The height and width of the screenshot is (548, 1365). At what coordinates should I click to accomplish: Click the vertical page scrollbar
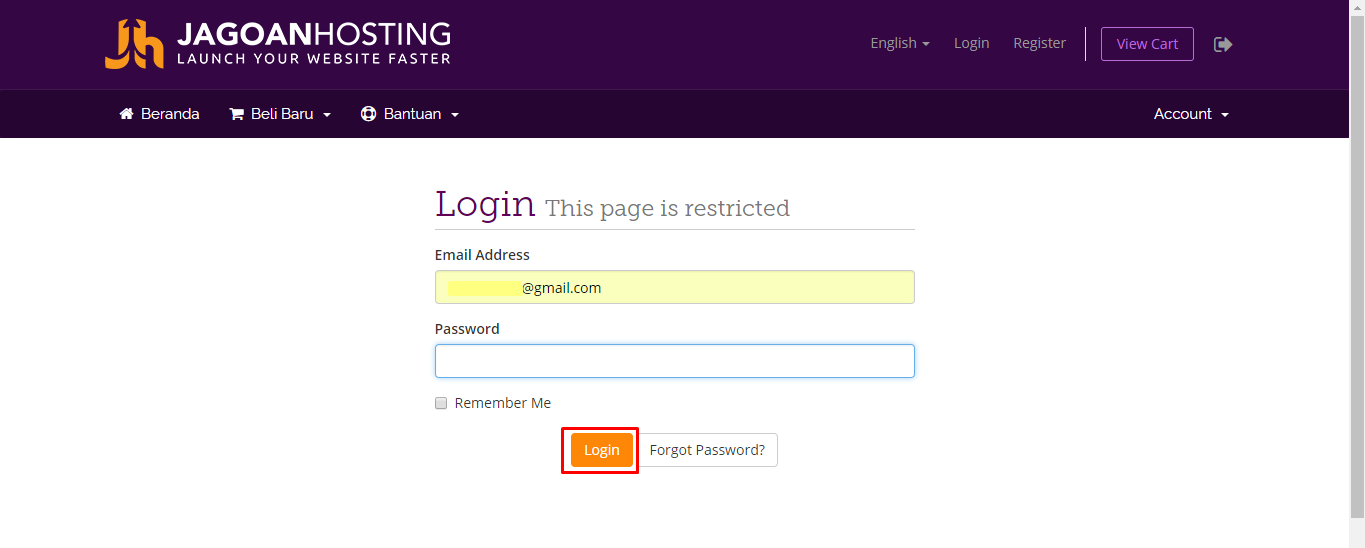click(x=1357, y=274)
